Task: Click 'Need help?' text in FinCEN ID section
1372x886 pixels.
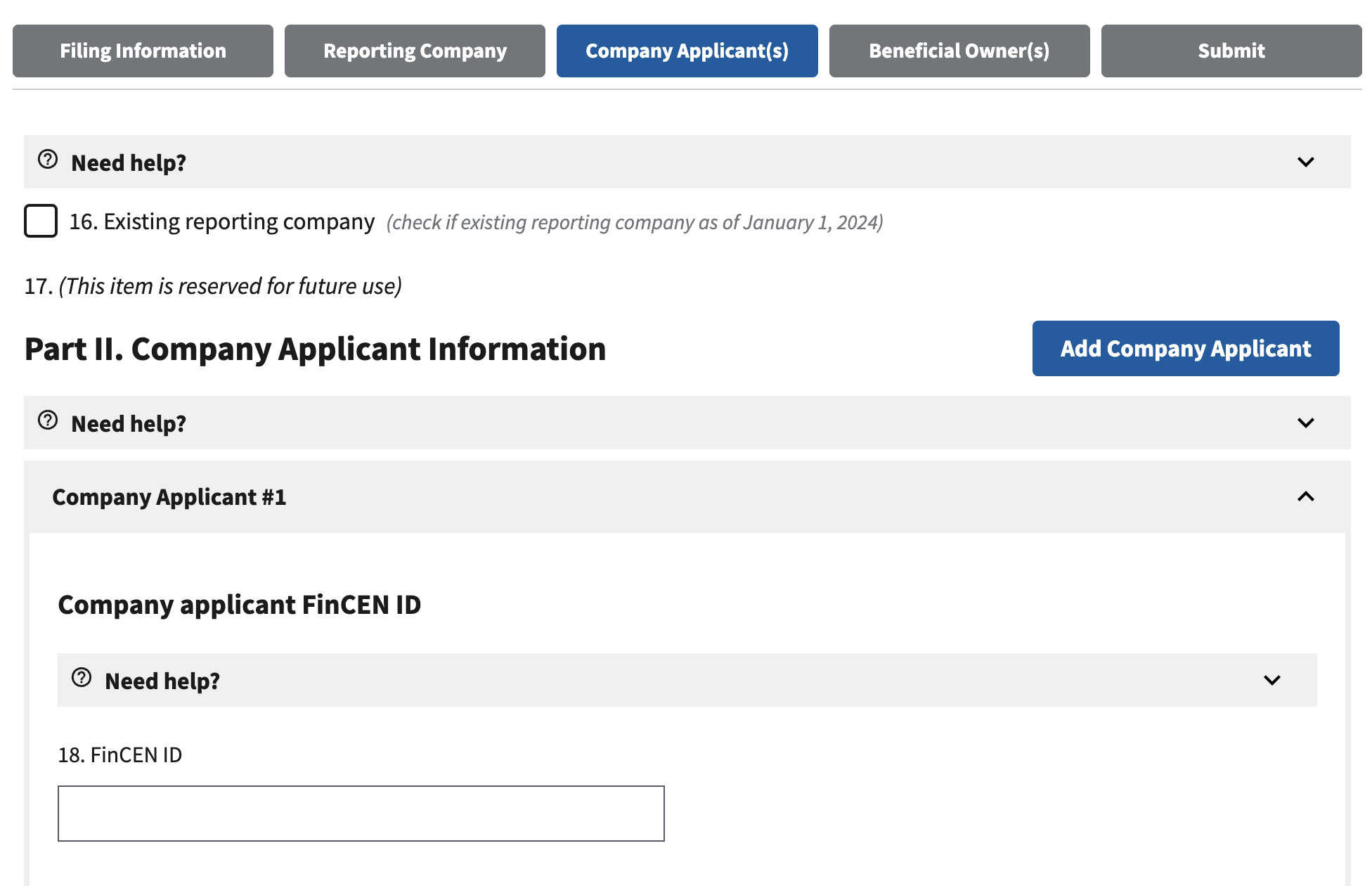Action: [x=162, y=681]
